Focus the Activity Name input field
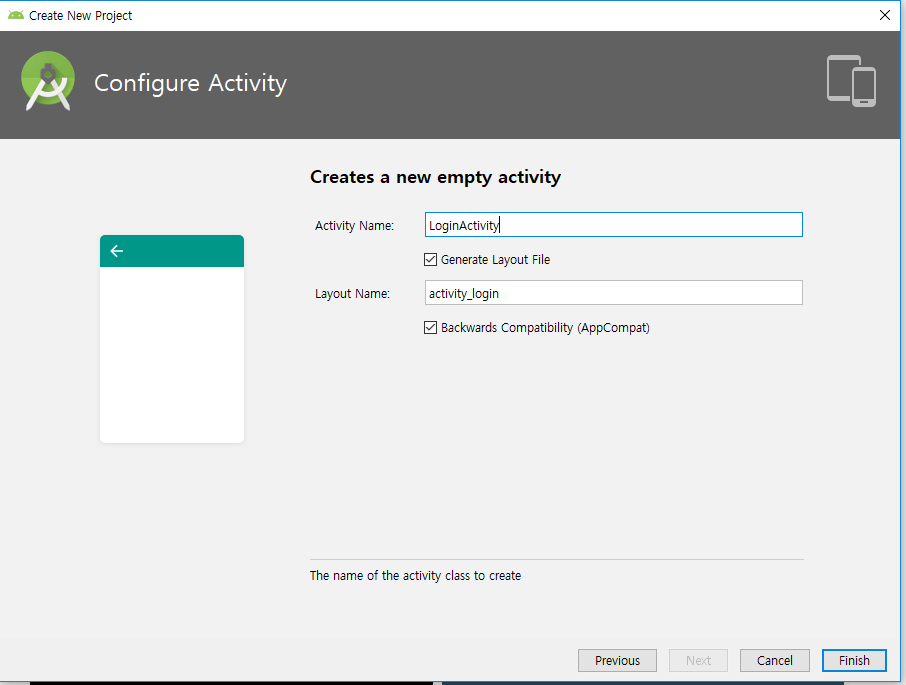 point(614,225)
